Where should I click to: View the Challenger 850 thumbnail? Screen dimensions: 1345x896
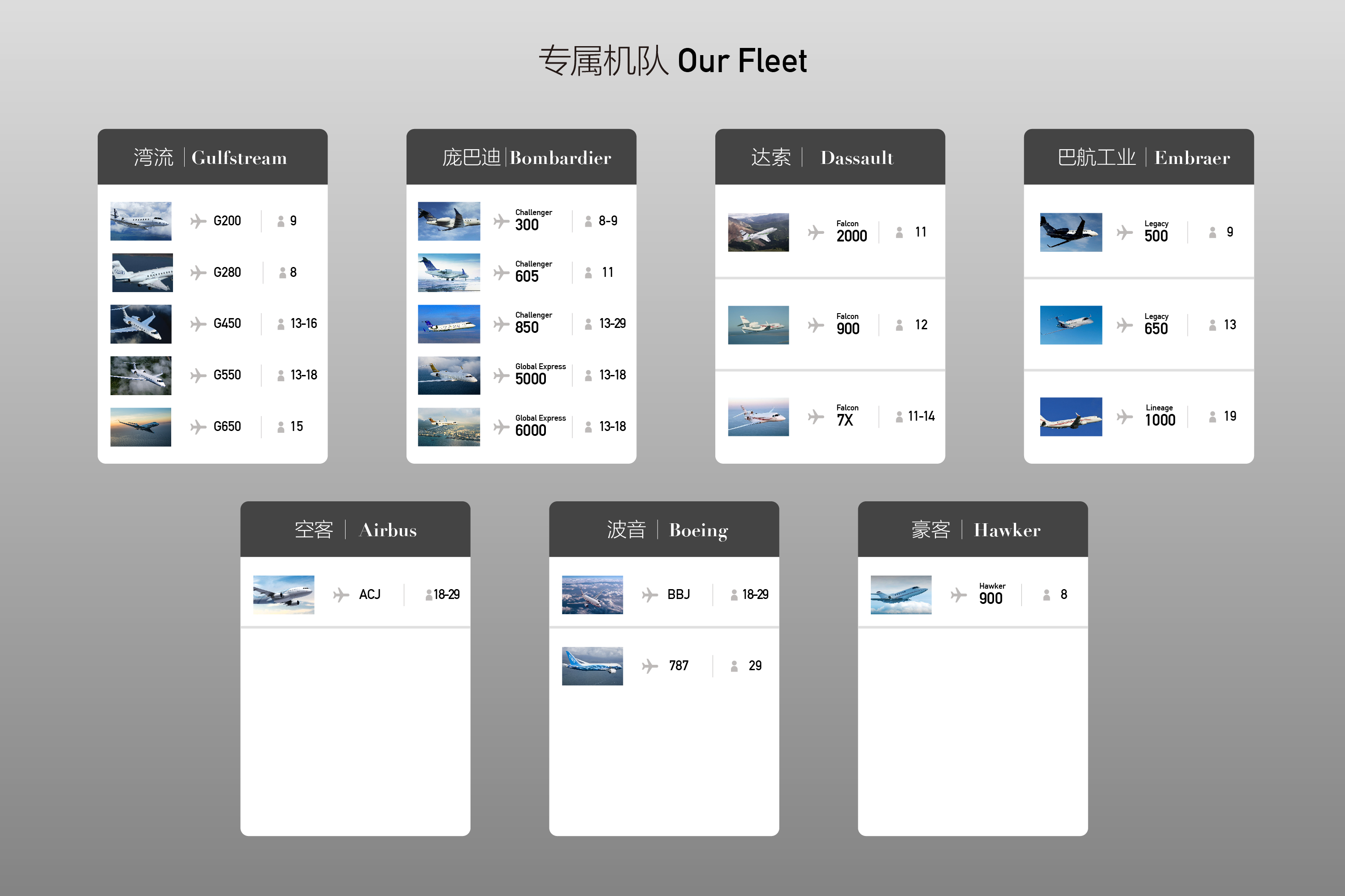coord(449,324)
